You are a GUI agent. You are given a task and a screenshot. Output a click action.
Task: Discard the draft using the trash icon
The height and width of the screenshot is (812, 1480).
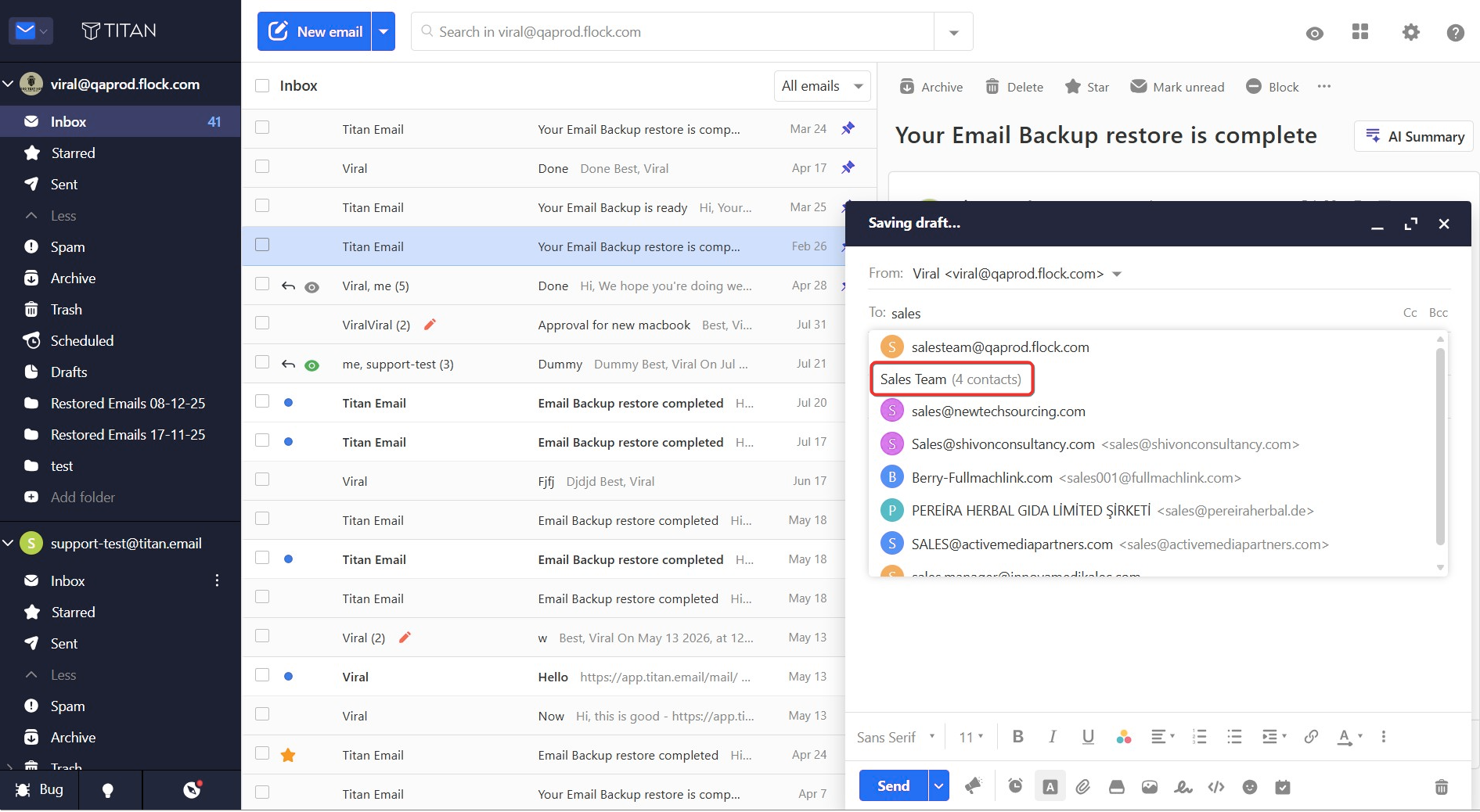pyautogui.click(x=1442, y=787)
